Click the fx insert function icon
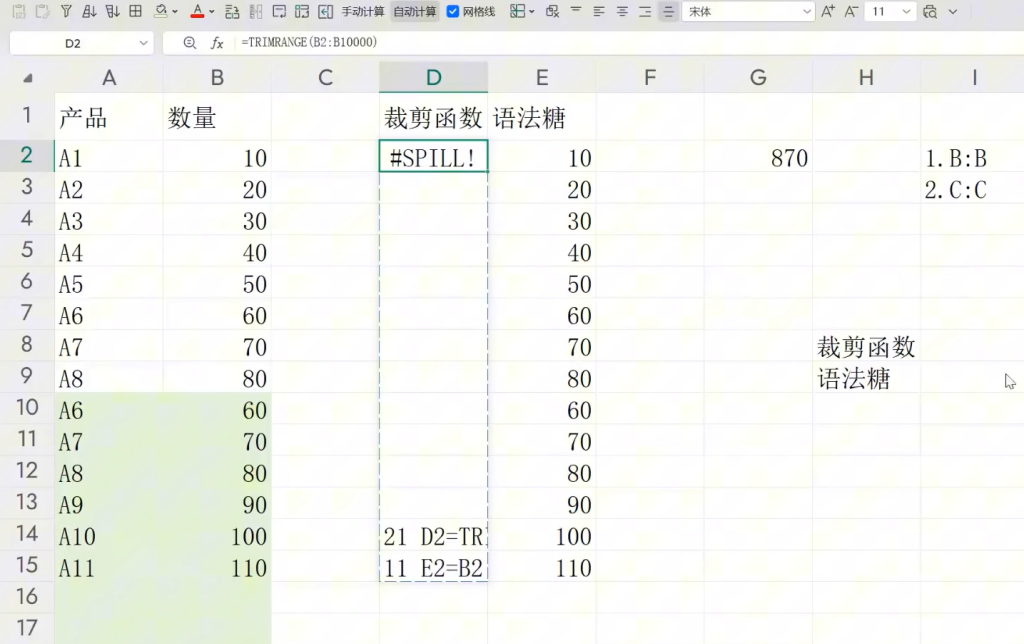Image resolution: width=1024 pixels, height=644 pixels. pyautogui.click(x=217, y=43)
